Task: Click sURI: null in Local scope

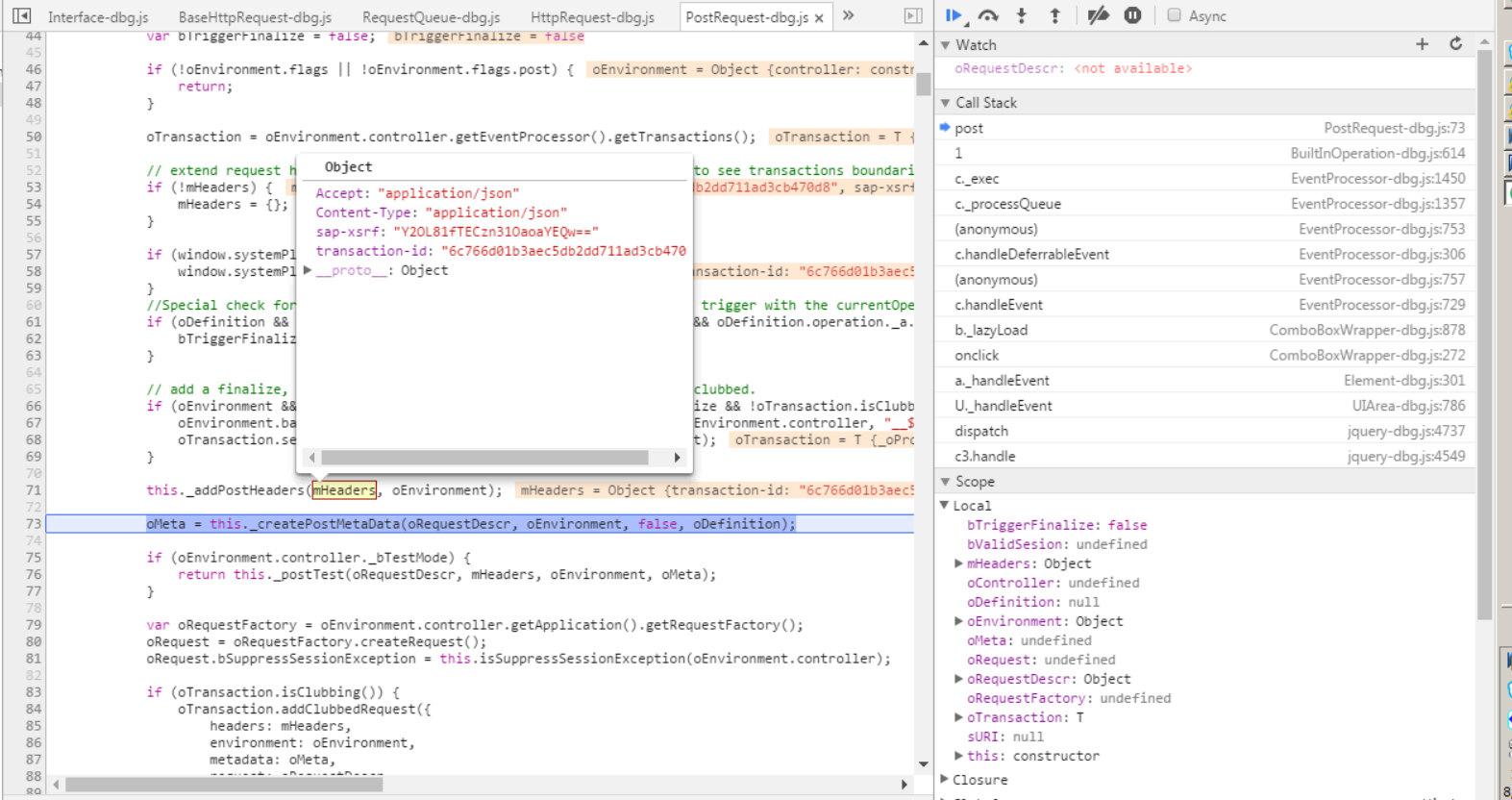Action: click(x=1004, y=737)
